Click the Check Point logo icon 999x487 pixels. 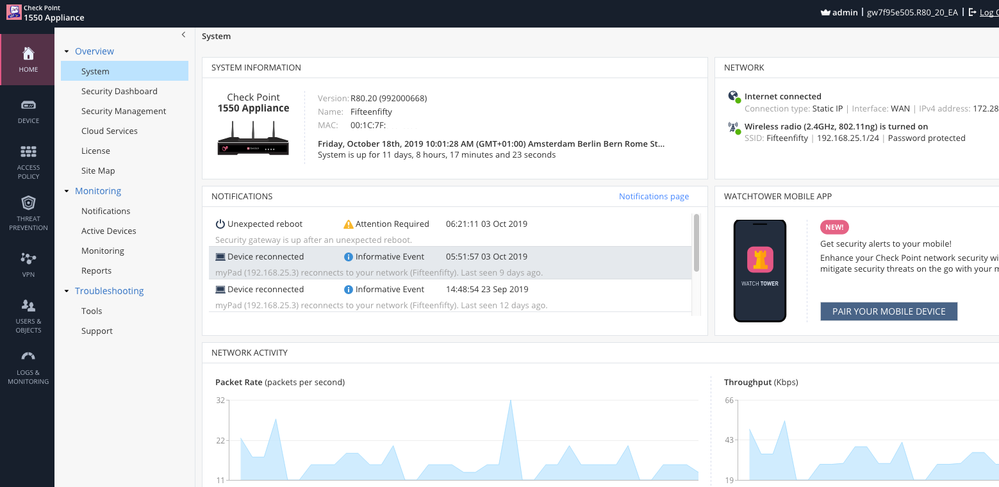[x=13, y=13]
